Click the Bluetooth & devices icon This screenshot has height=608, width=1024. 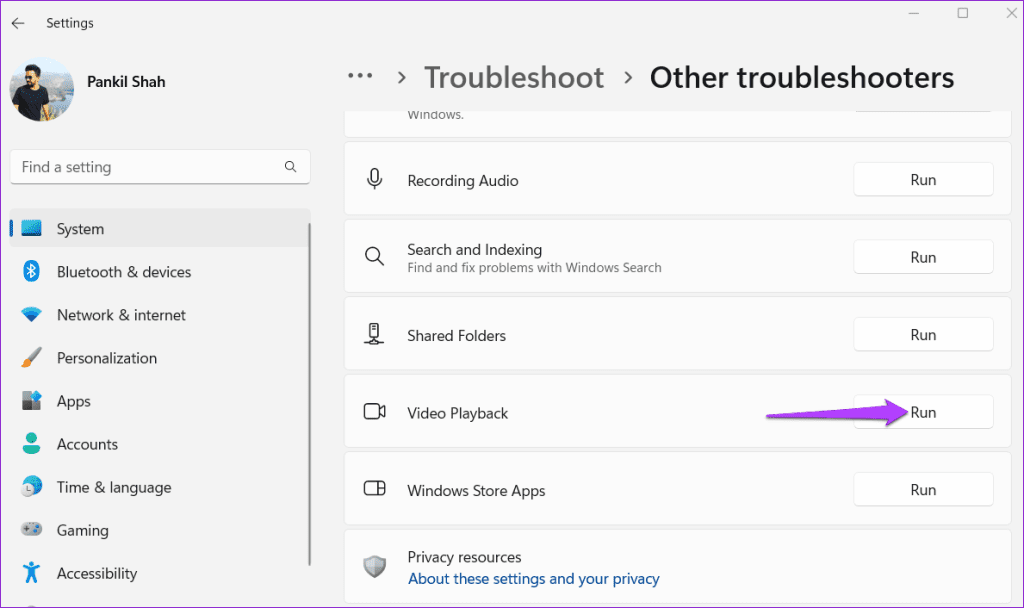point(31,272)
